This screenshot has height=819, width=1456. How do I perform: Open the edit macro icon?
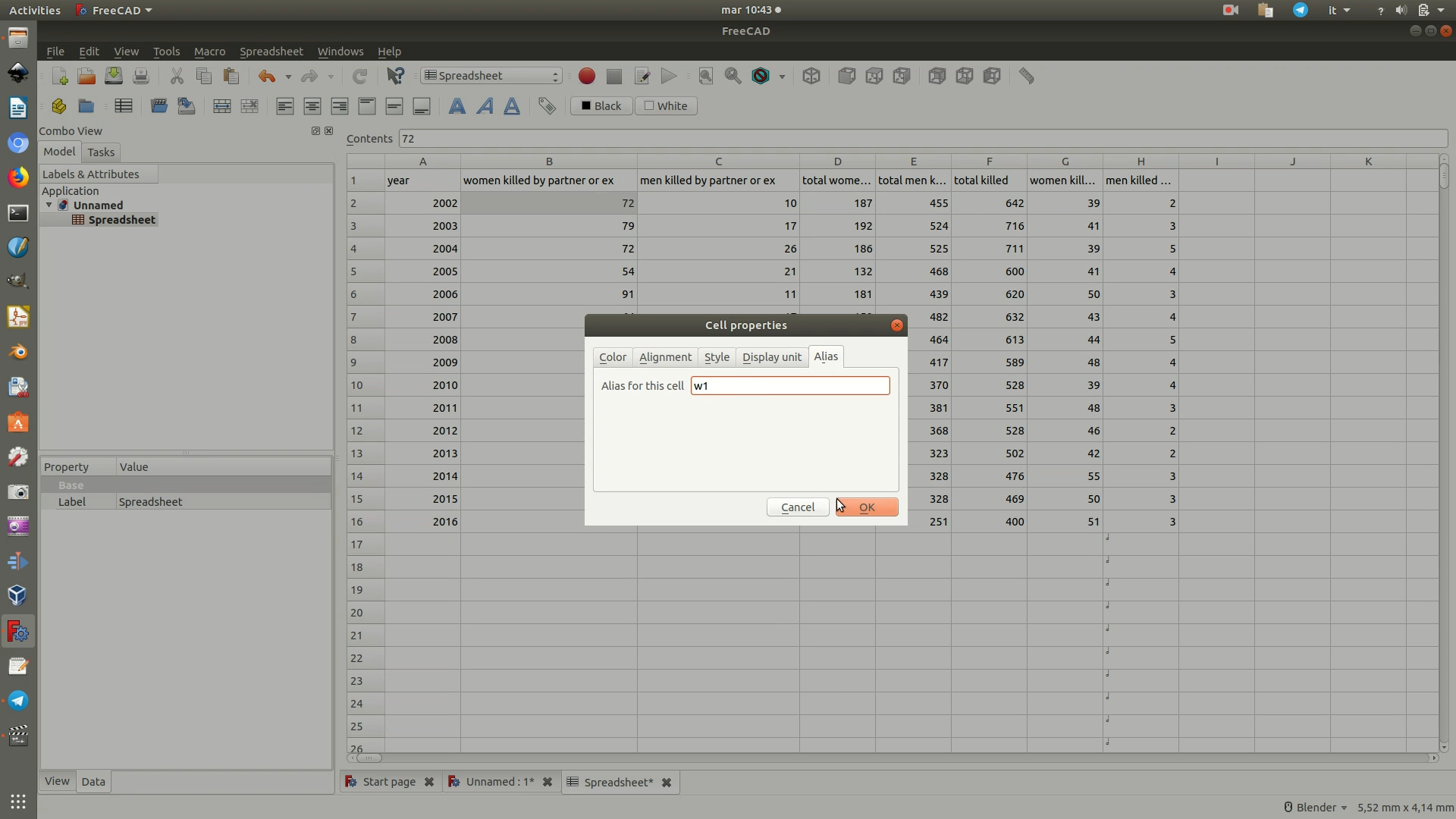(642, 76)
